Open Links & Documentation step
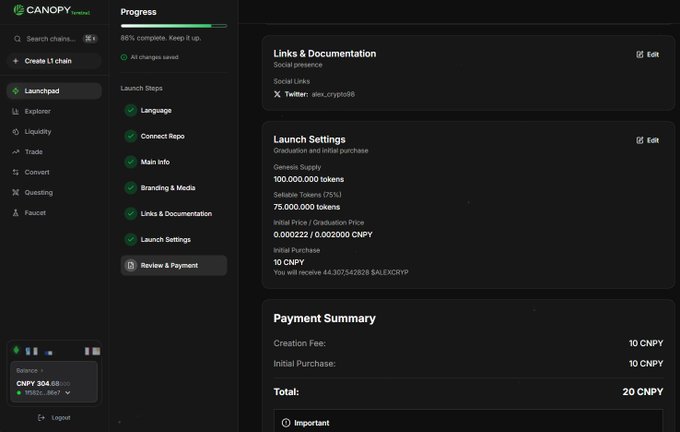Viewport: 680px width, 432px height. point(174,213)
